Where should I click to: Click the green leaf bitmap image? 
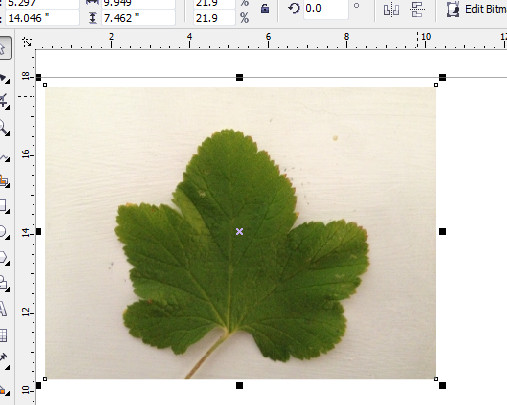point(240,233)
